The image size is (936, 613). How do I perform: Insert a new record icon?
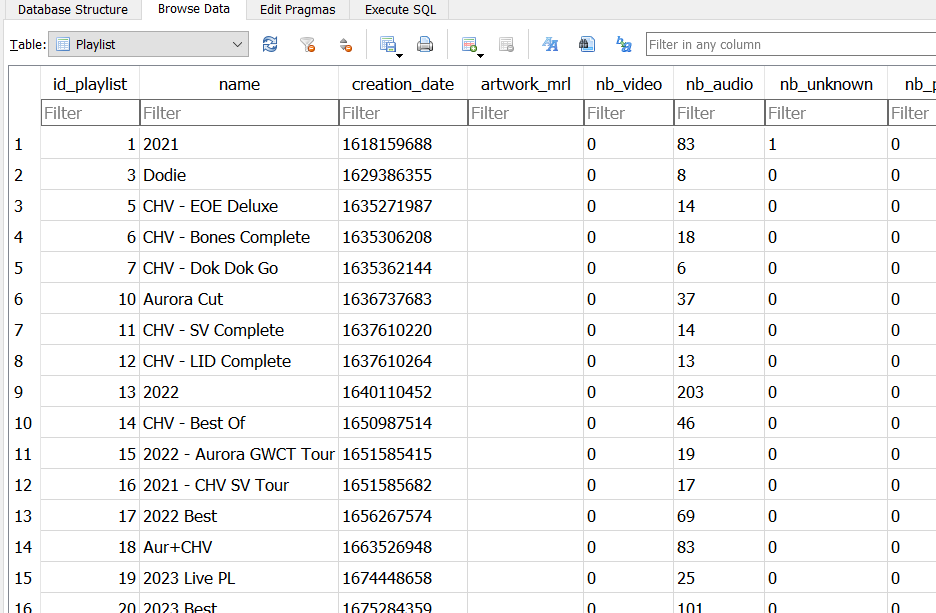coord(467,44)
